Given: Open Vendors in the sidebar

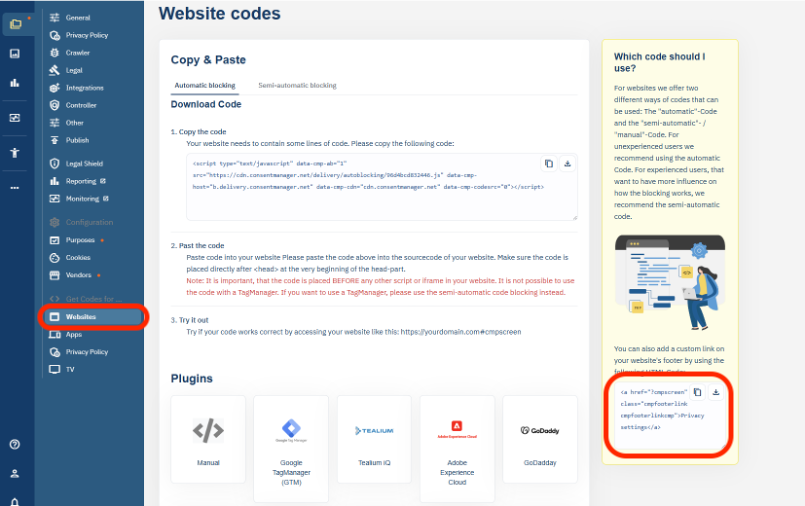Looking at the screenshot, I should tap(81, 274).
